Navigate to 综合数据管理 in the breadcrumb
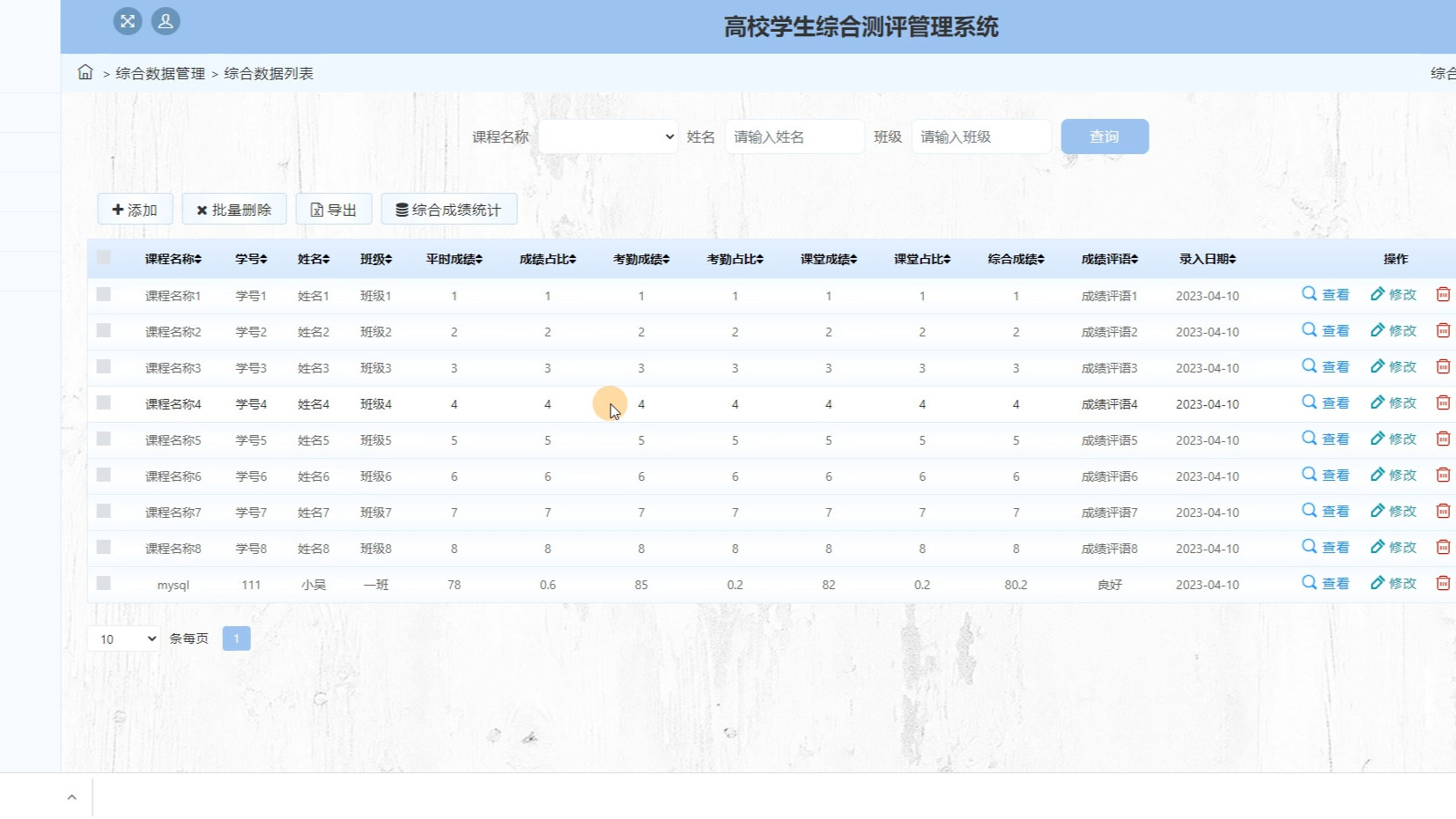The height and width of the screenshot is (819, 1456). click(161, 73)
